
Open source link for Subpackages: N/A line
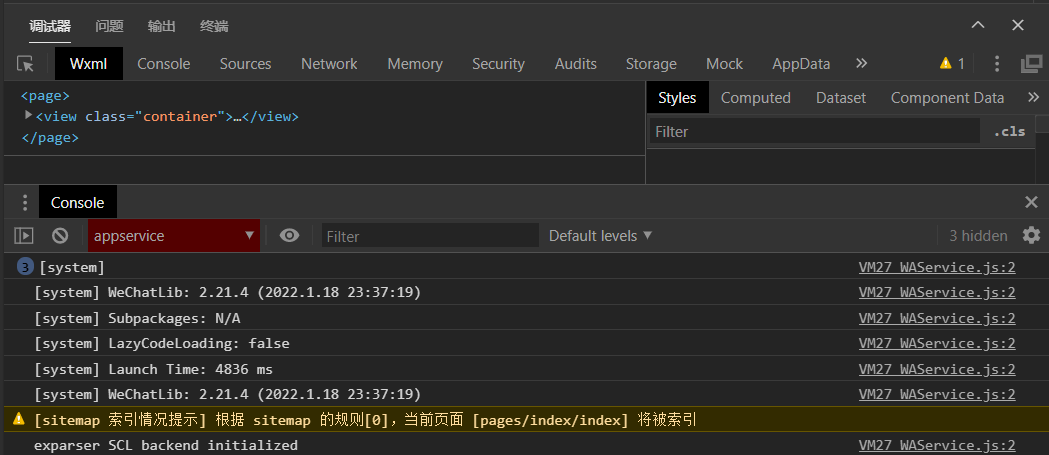coord(937,318)
